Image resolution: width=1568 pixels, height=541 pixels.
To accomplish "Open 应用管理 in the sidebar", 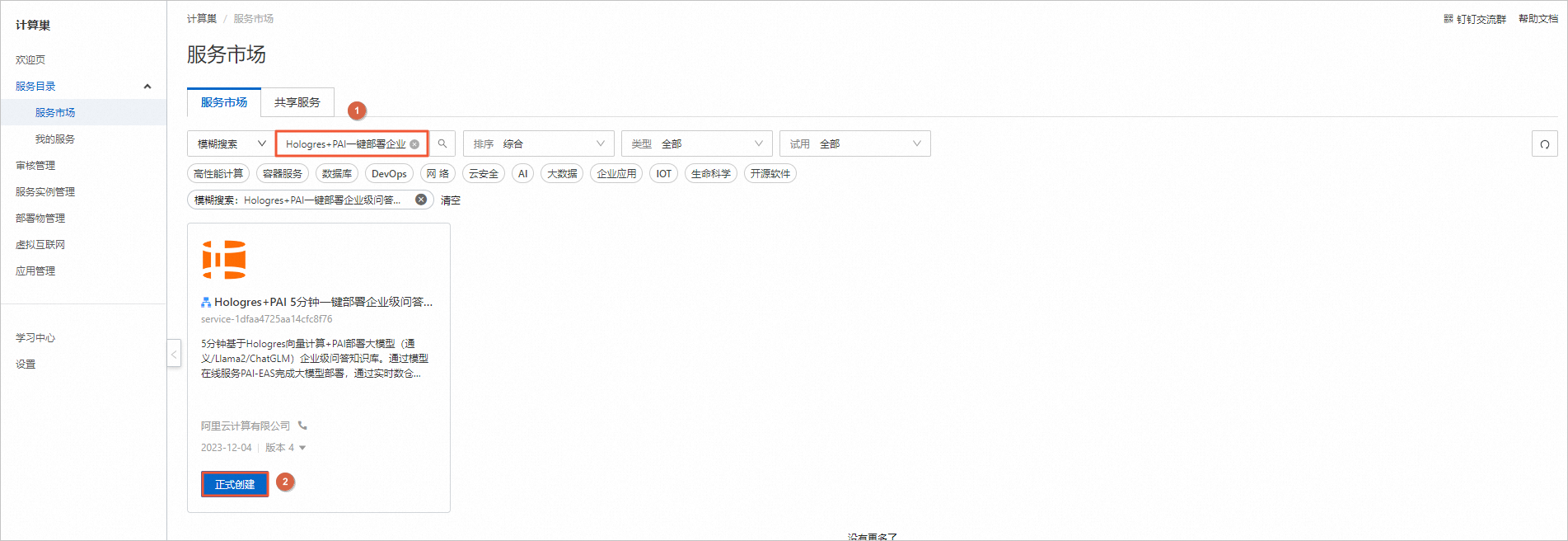I will (35, 270).
